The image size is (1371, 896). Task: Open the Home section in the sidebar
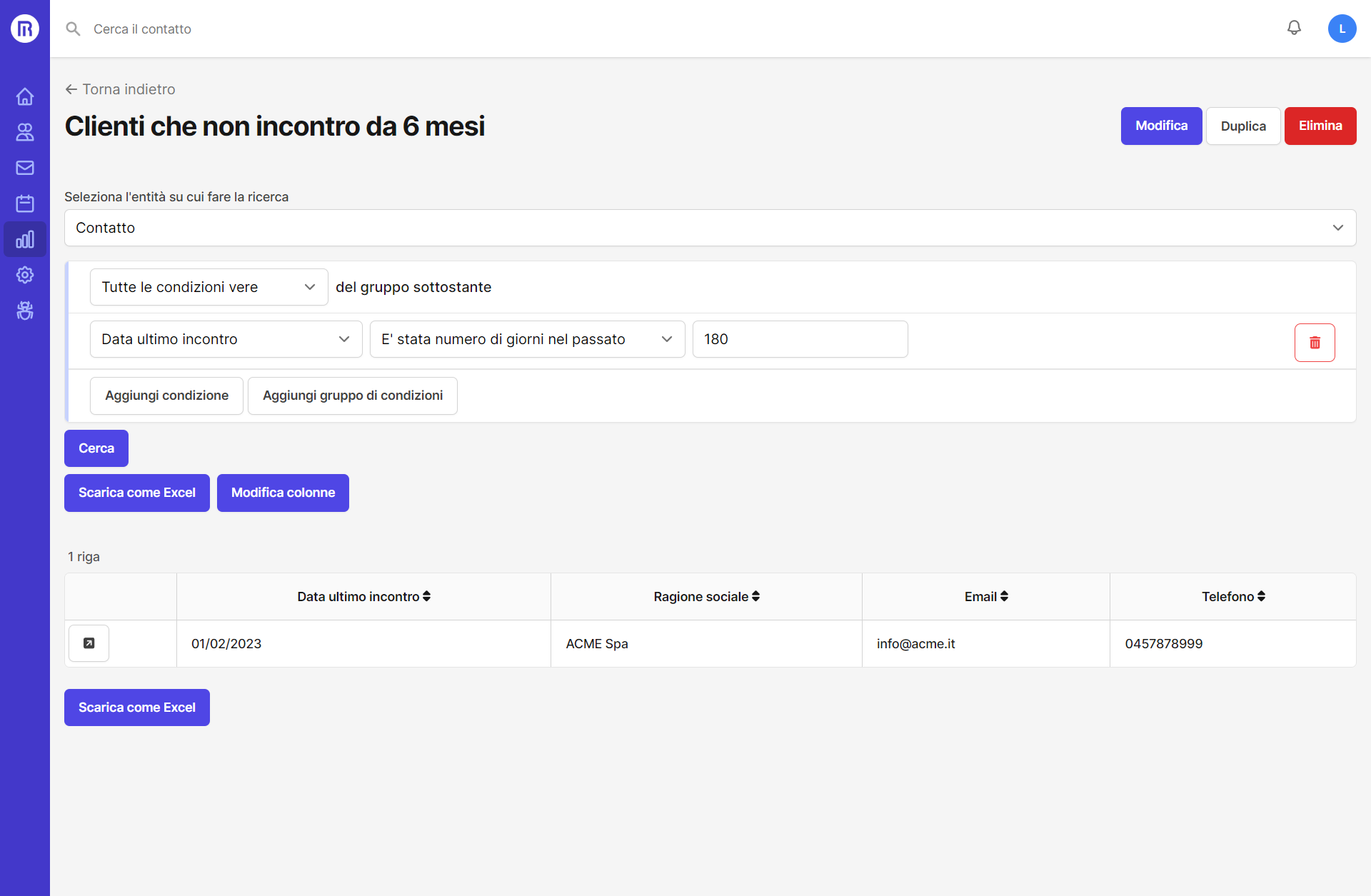click(x=25, y=96)
